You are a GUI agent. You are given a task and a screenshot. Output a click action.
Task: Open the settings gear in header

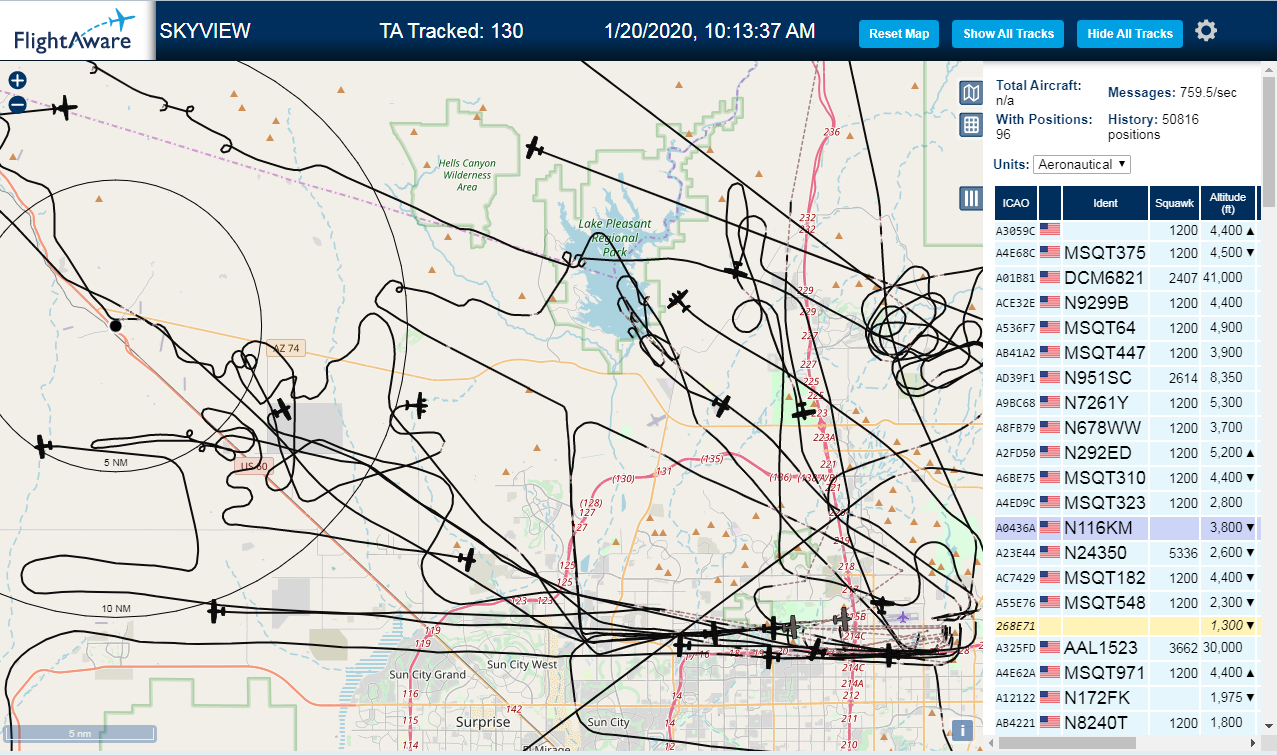1206,31
